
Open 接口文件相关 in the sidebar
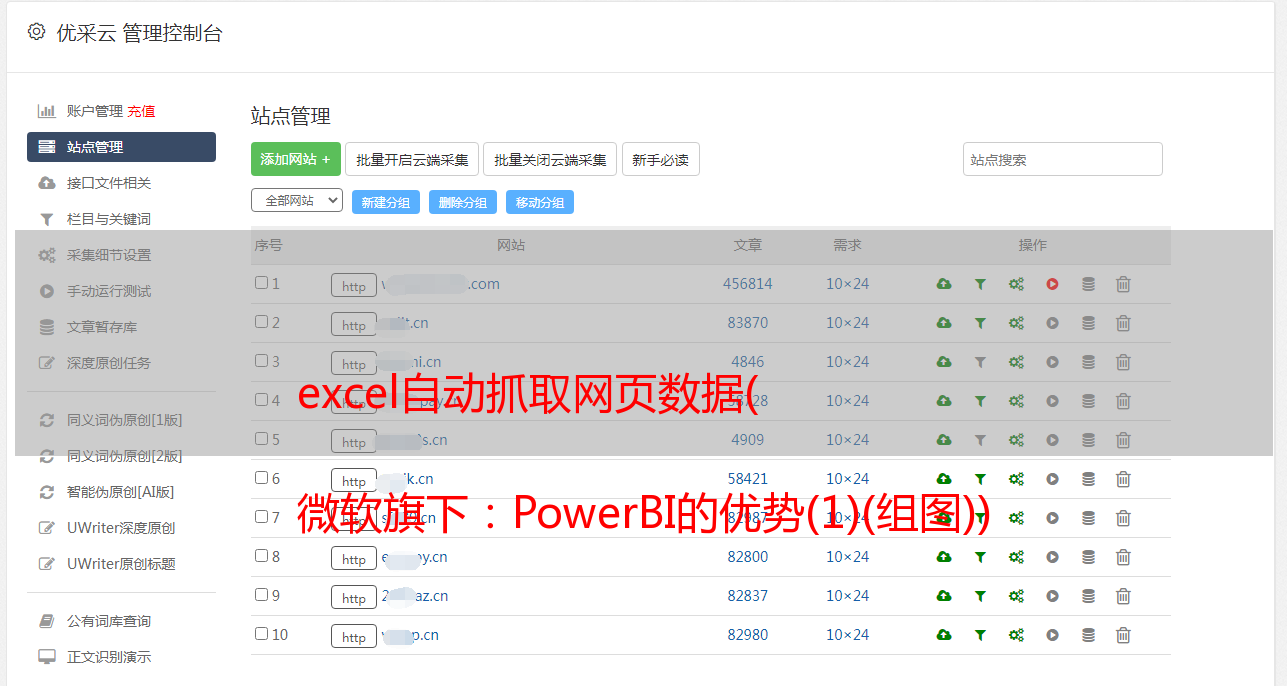(x=109, y=183)
